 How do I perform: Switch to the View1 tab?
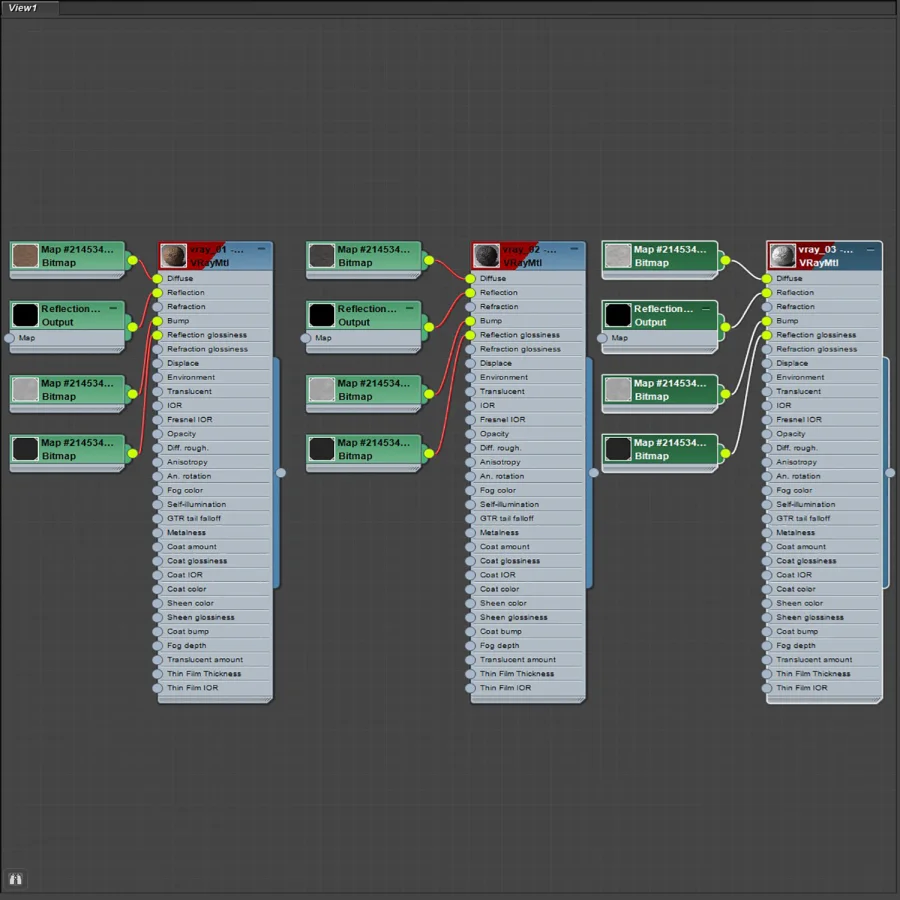coord(23,8)
